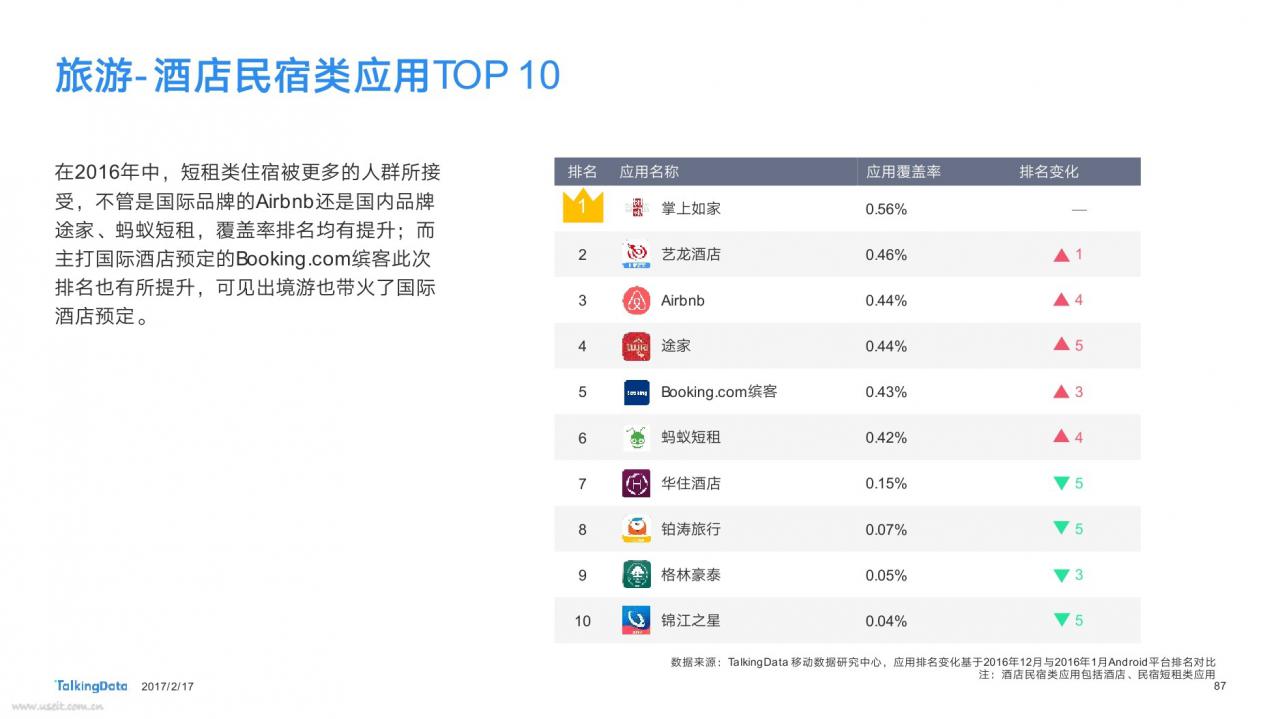Viewport: 1280px width, 719px height.
Task: Click the 应用名称 column header
Action: click(x=649, y=172)
